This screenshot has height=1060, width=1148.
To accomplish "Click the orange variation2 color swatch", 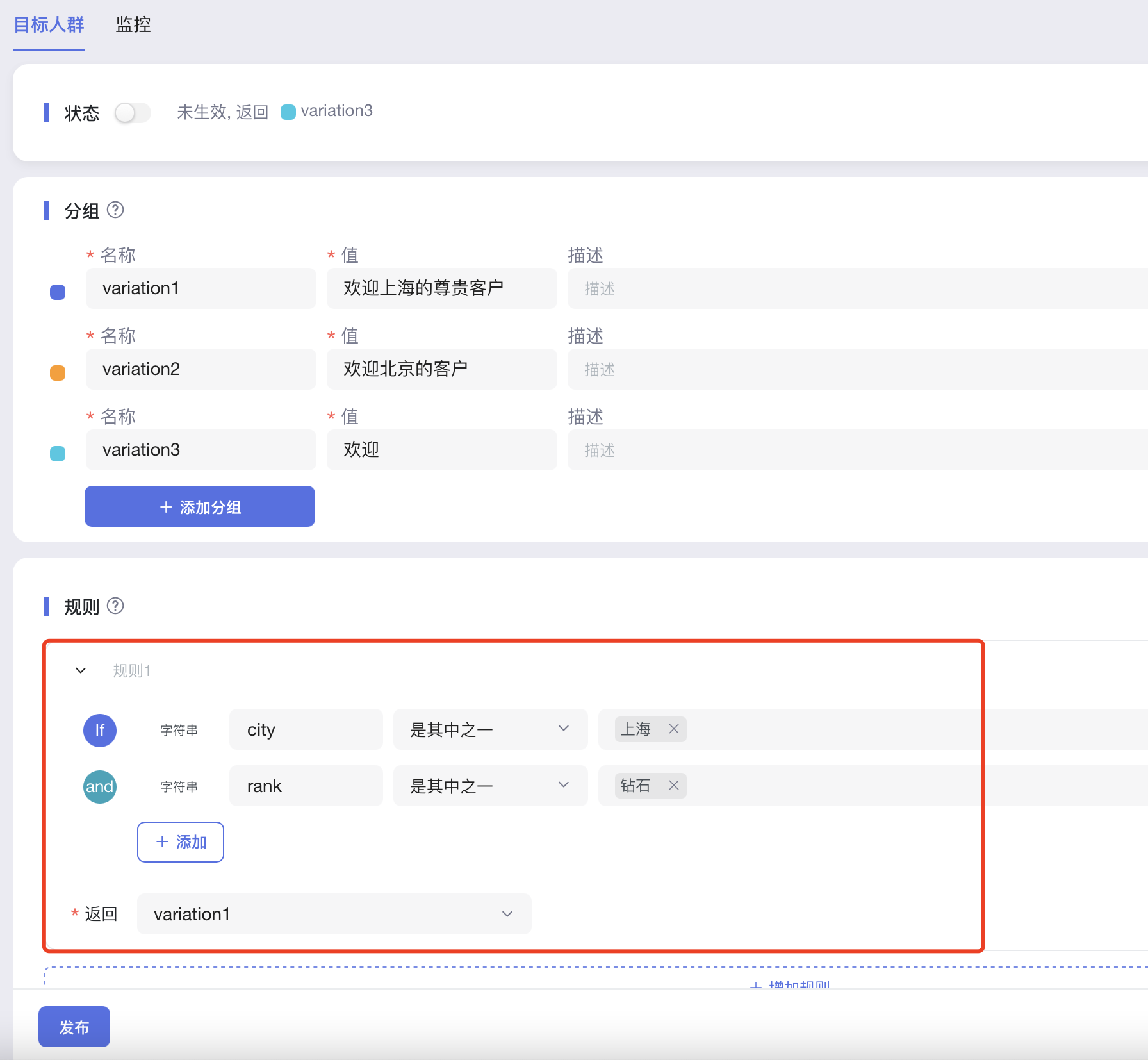I will [58, 373].
